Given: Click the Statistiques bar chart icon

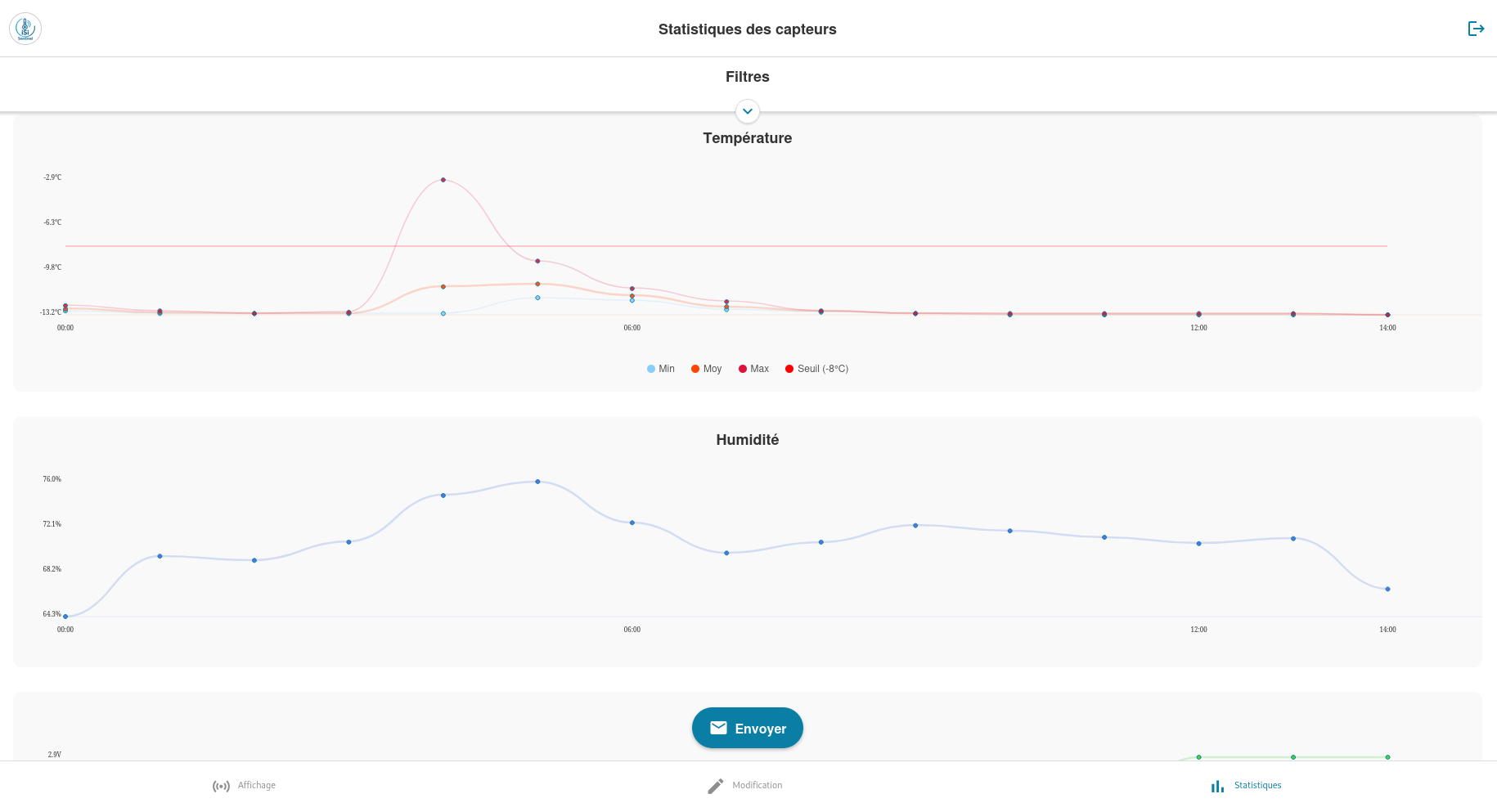Looking at the screenshot, I should [1217, 786].
